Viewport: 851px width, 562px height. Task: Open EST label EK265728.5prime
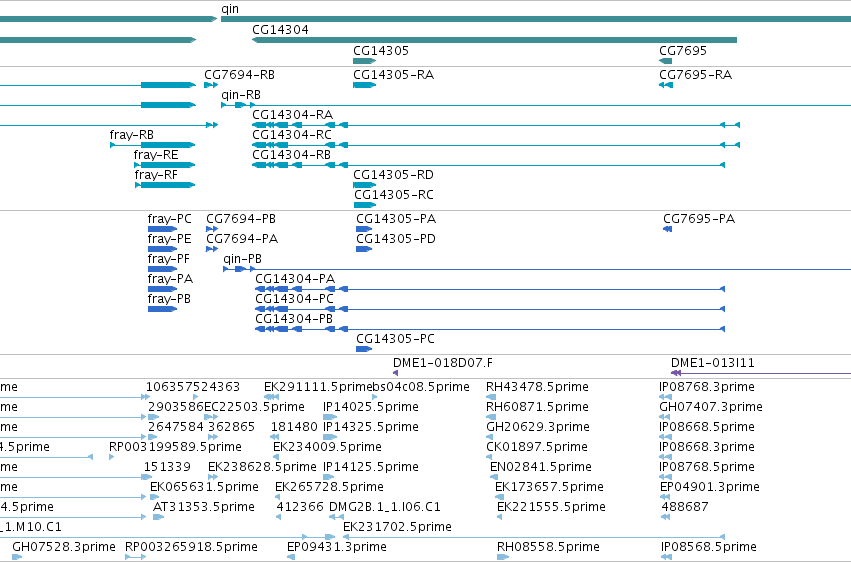(x=329, y=487)
